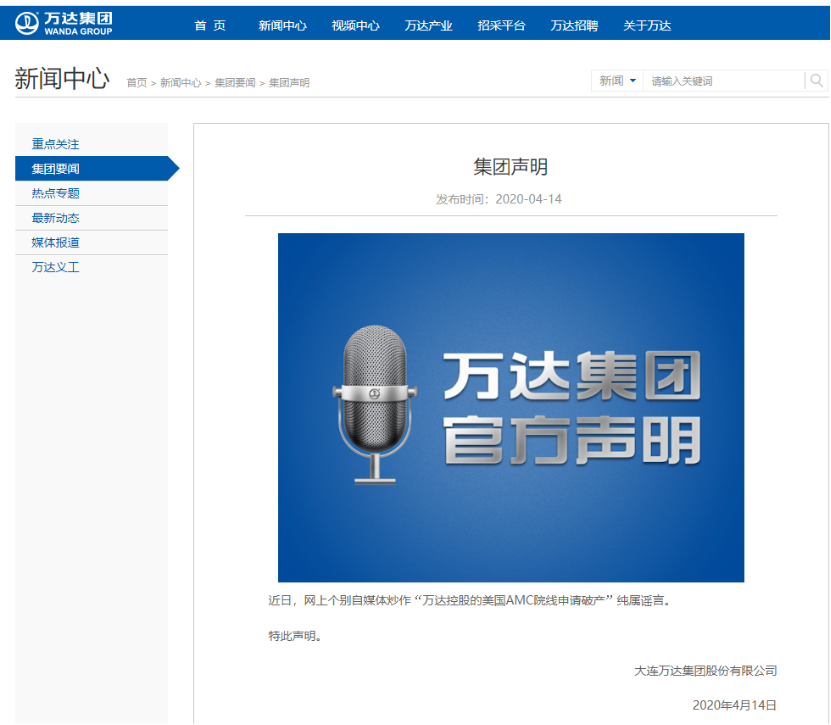
Task: Visit 万达招聘 from top navigation
Action: point(574,25)
